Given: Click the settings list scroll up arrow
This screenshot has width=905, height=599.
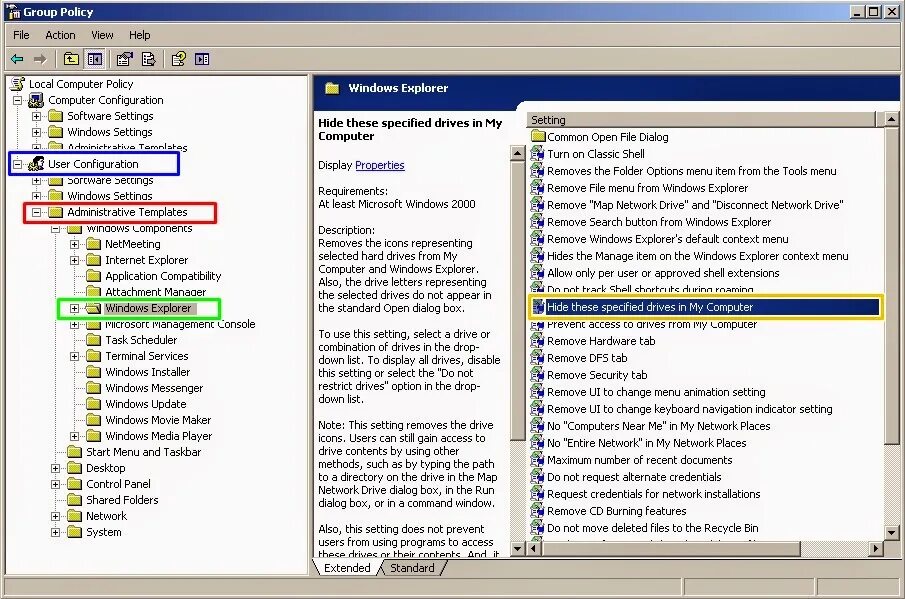Looking at the screenshot, I should (x=891, y=119).
